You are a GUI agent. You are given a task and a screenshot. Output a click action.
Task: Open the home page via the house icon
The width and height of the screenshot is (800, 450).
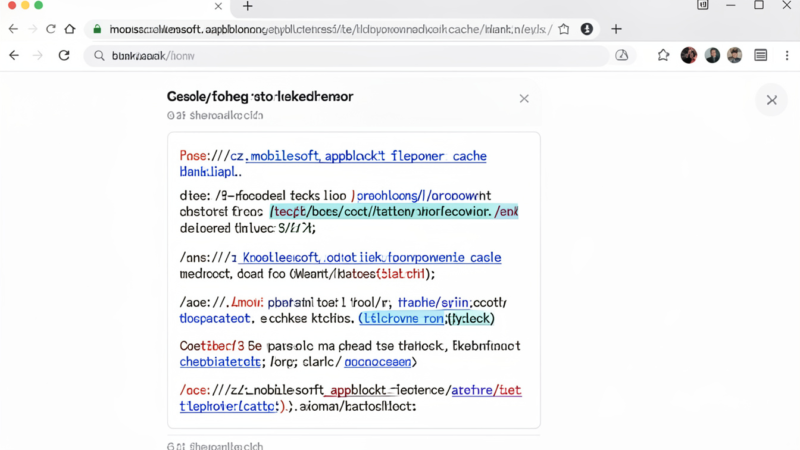[x=70, y=29]
